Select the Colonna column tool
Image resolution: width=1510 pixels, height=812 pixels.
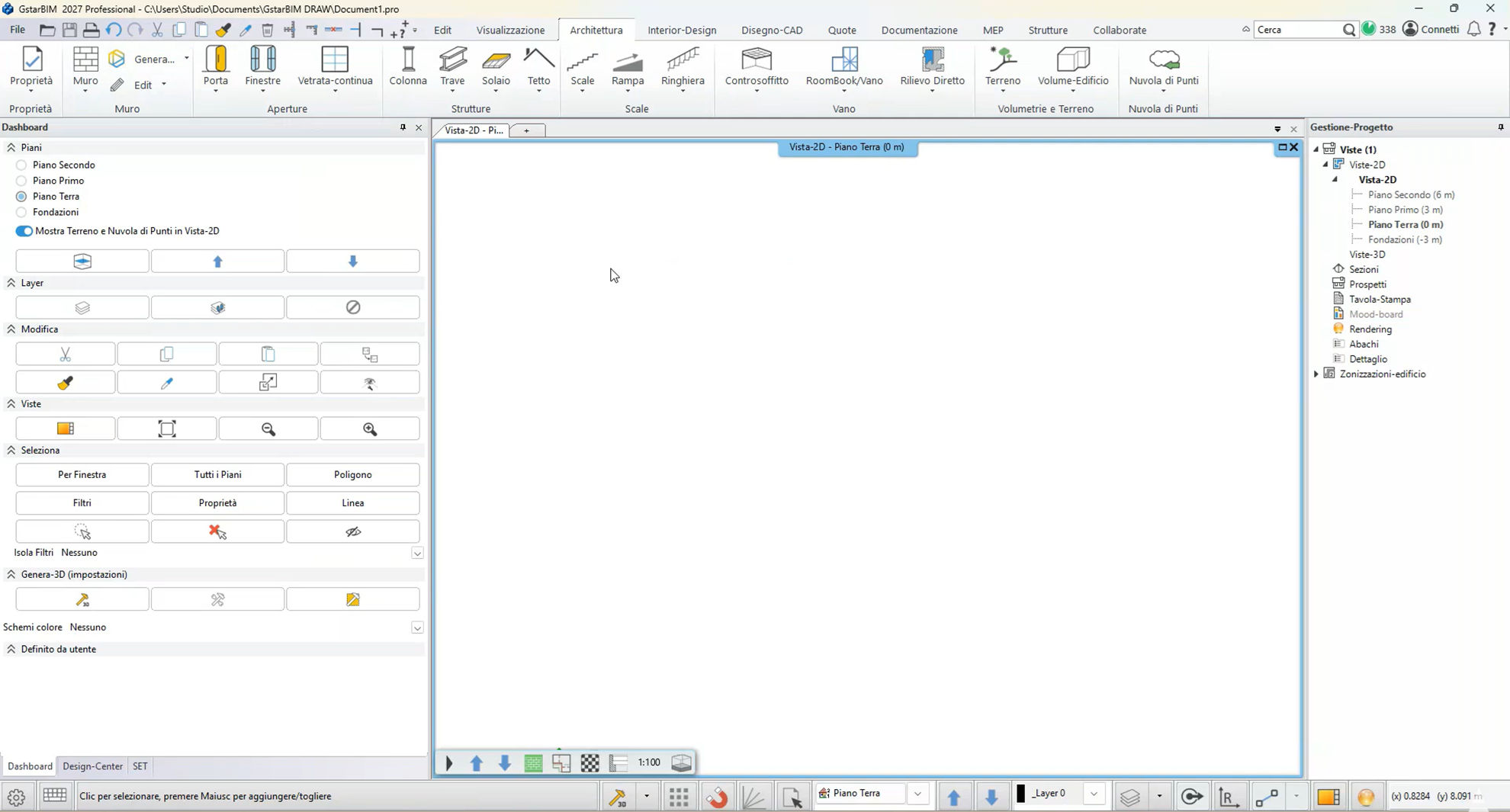tap(408, 66)
